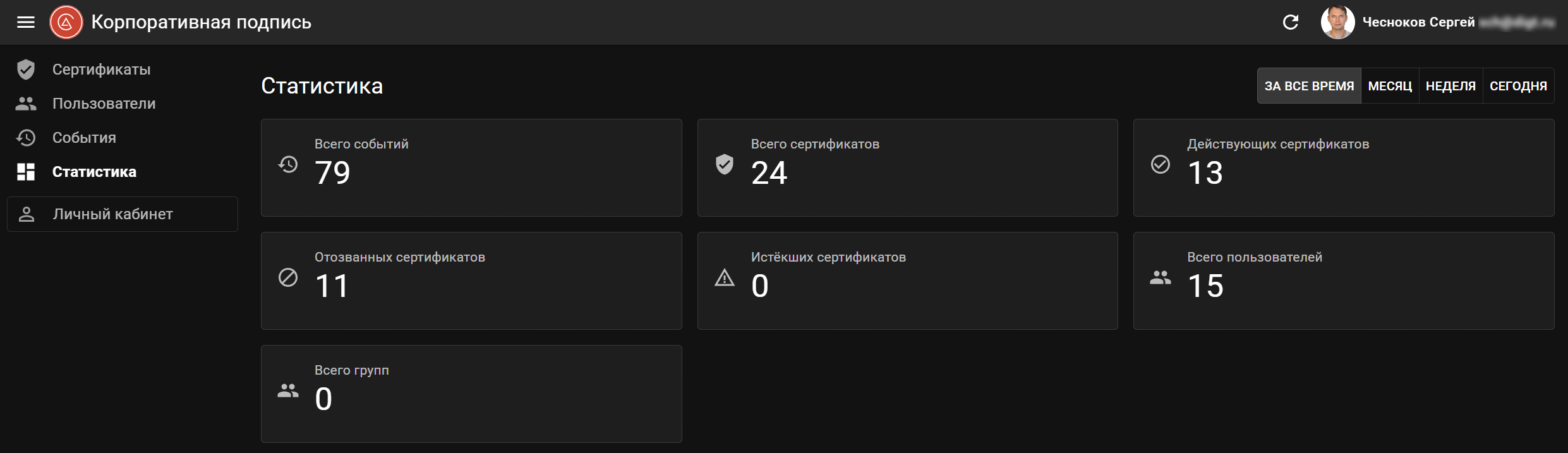Open Личный кабинет

coord(123,214)
